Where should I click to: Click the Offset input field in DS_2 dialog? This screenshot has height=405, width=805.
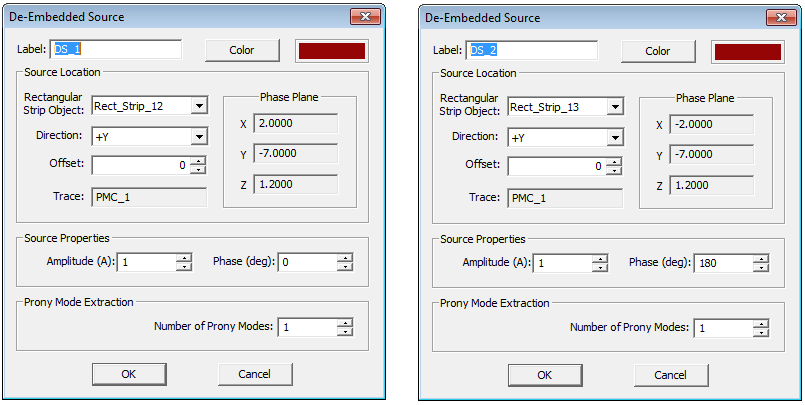coord(557,166)
